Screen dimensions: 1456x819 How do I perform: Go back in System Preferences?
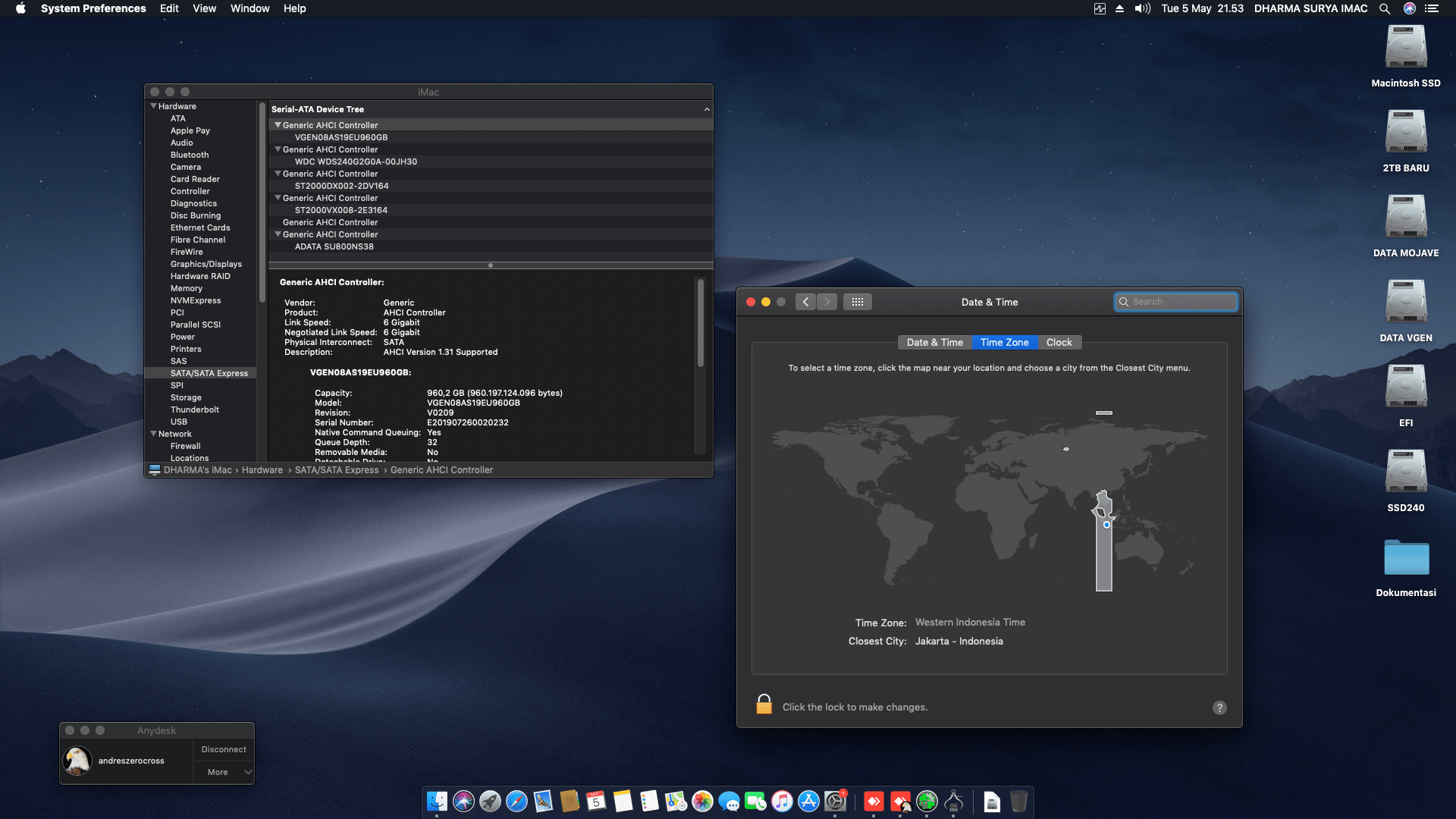805,302
